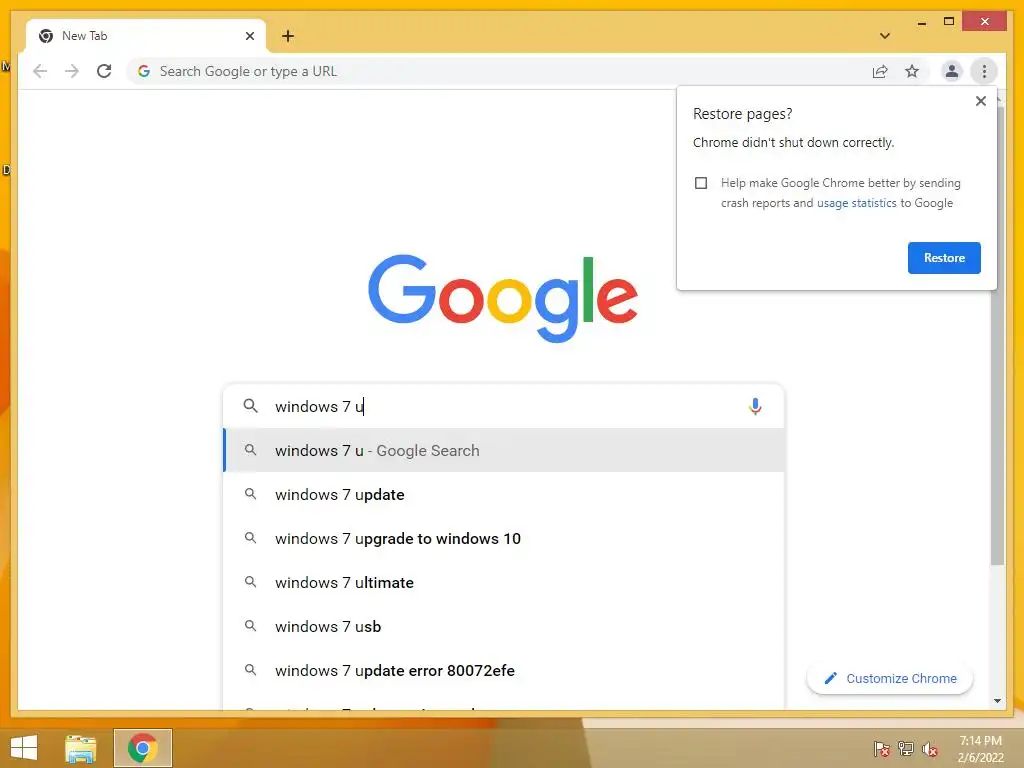
Task: Click the scrollbar down arrow
Action: point(997,701)
